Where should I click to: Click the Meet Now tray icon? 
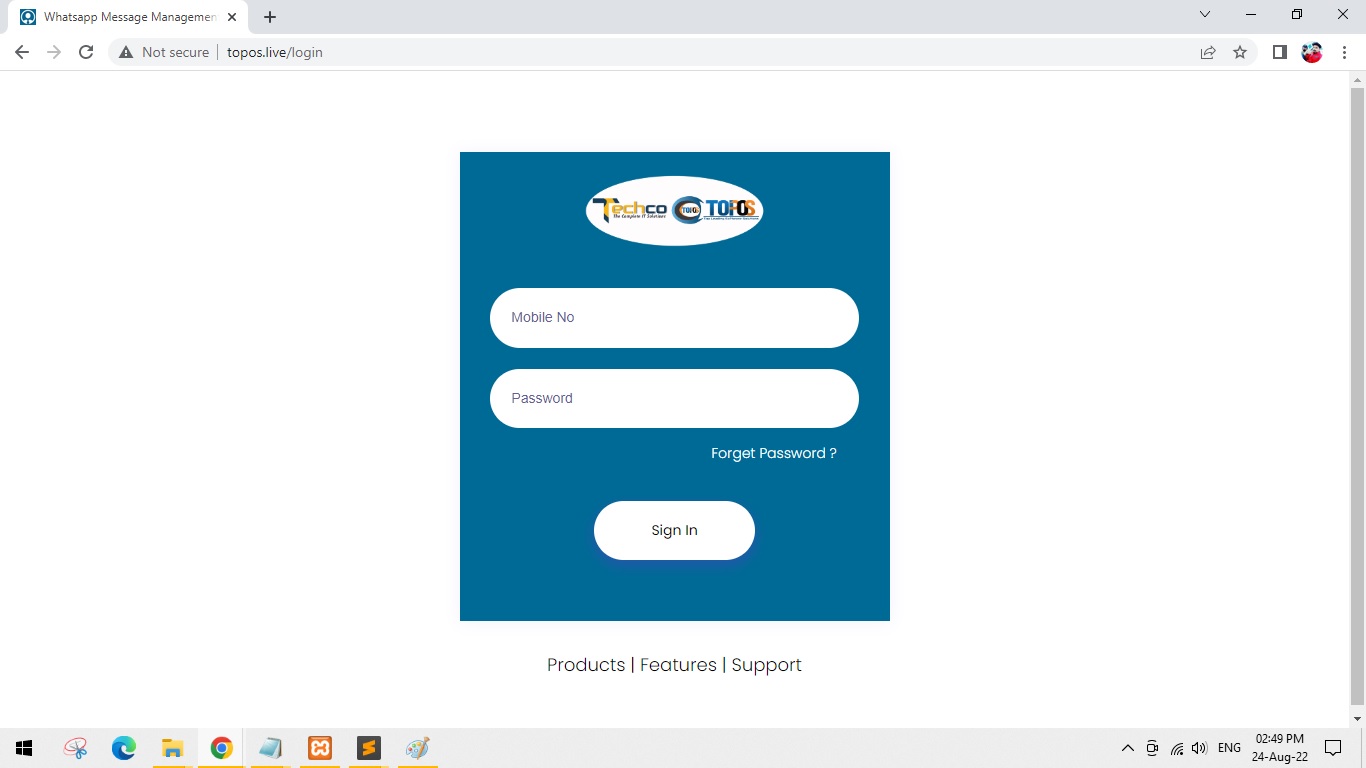[1152, 748]
